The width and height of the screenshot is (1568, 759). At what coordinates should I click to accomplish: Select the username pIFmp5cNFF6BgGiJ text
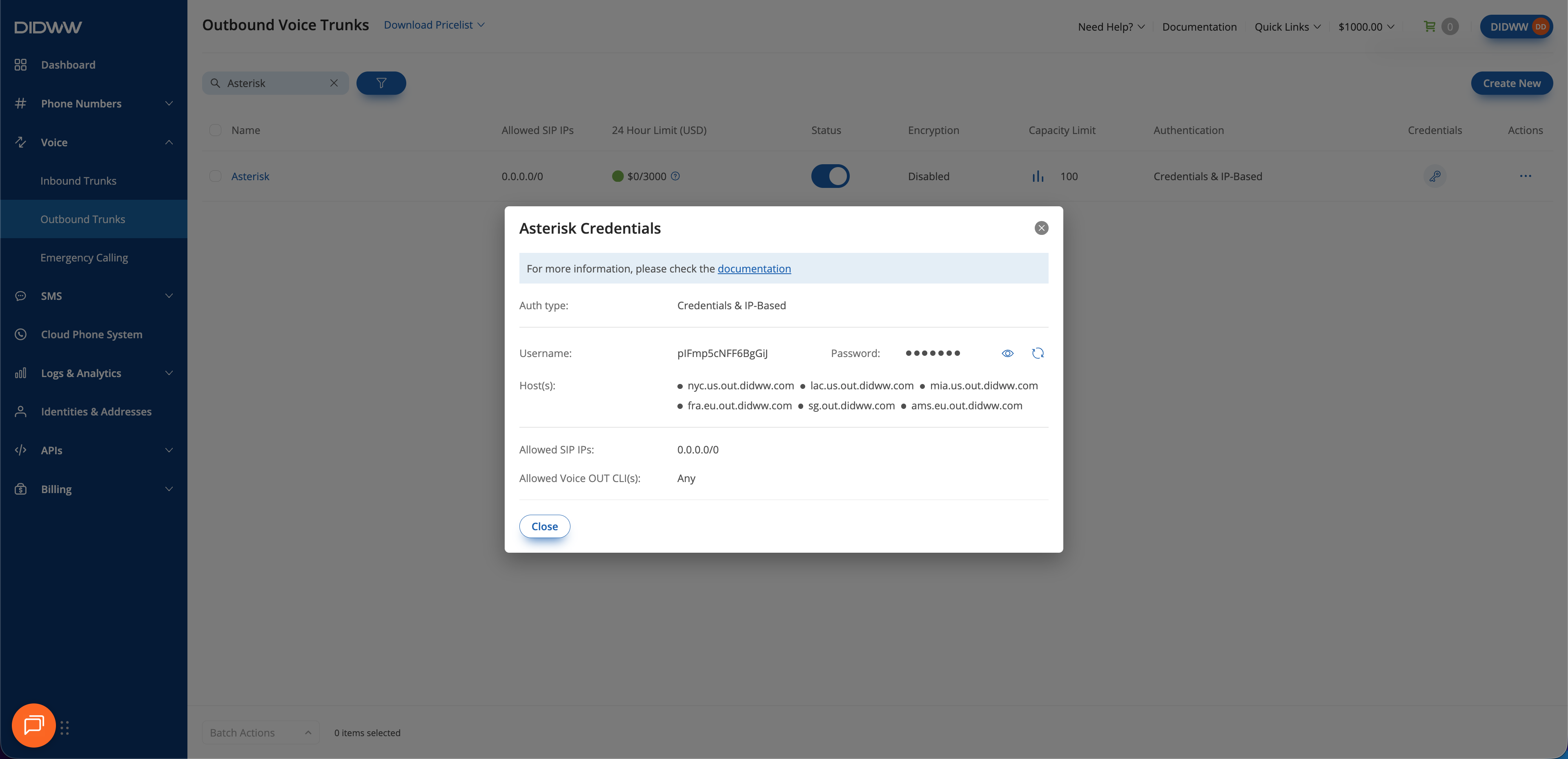[x=722, y=353]
